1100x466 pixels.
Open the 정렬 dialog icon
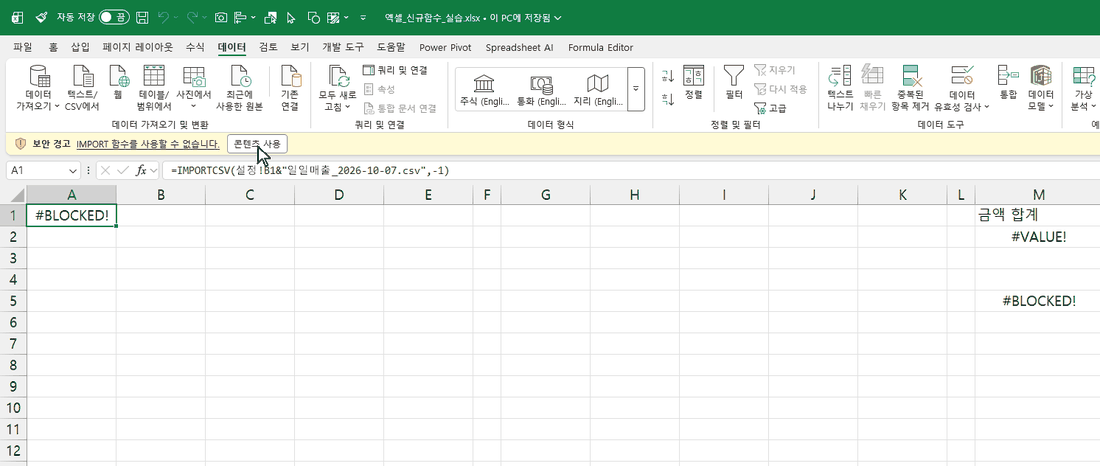(693, 83)
